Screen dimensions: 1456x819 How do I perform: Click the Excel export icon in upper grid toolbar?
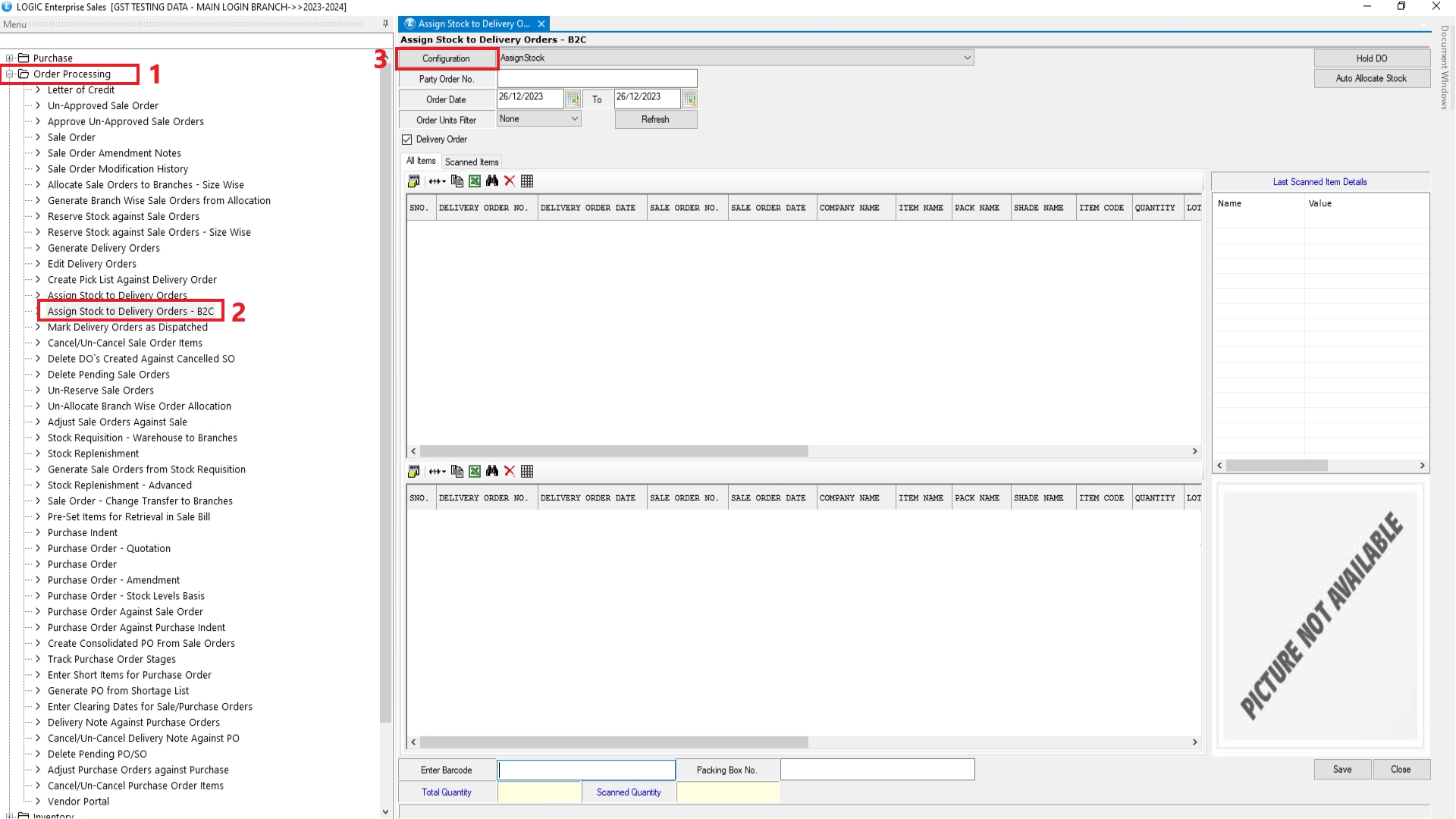coord(474,181)
